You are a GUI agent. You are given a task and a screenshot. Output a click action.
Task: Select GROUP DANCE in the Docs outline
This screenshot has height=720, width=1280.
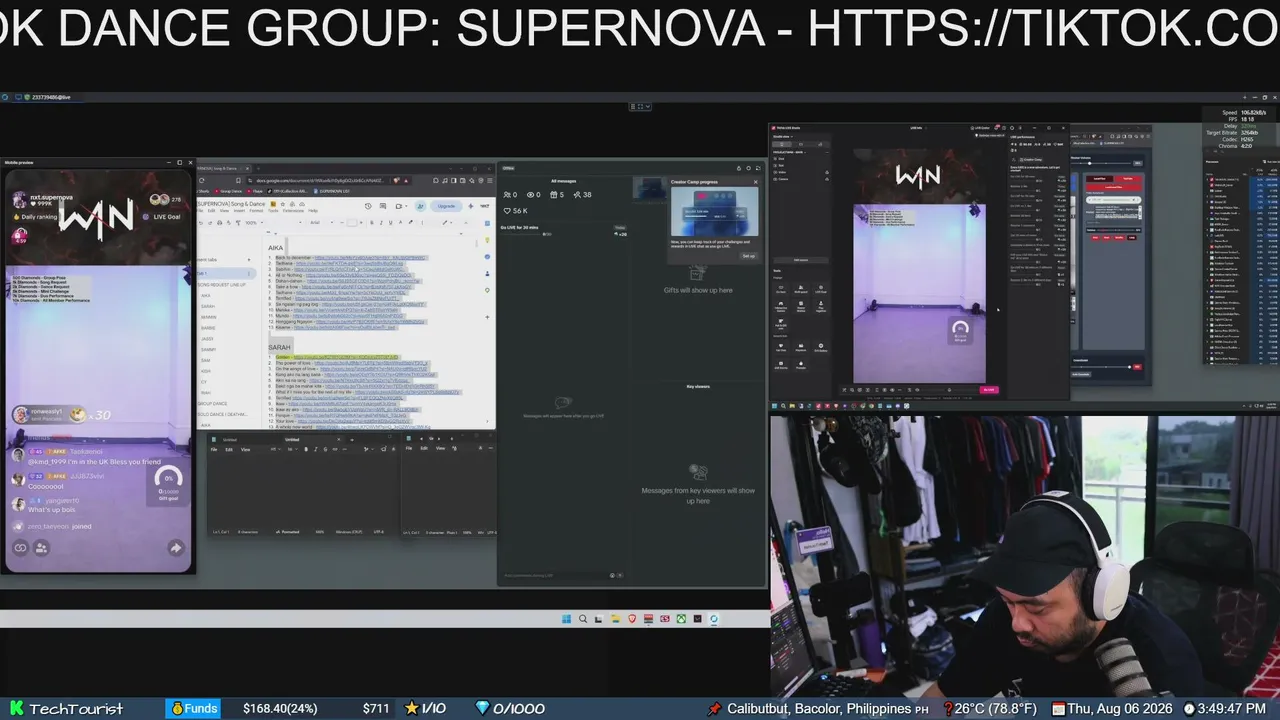point(213,404)
